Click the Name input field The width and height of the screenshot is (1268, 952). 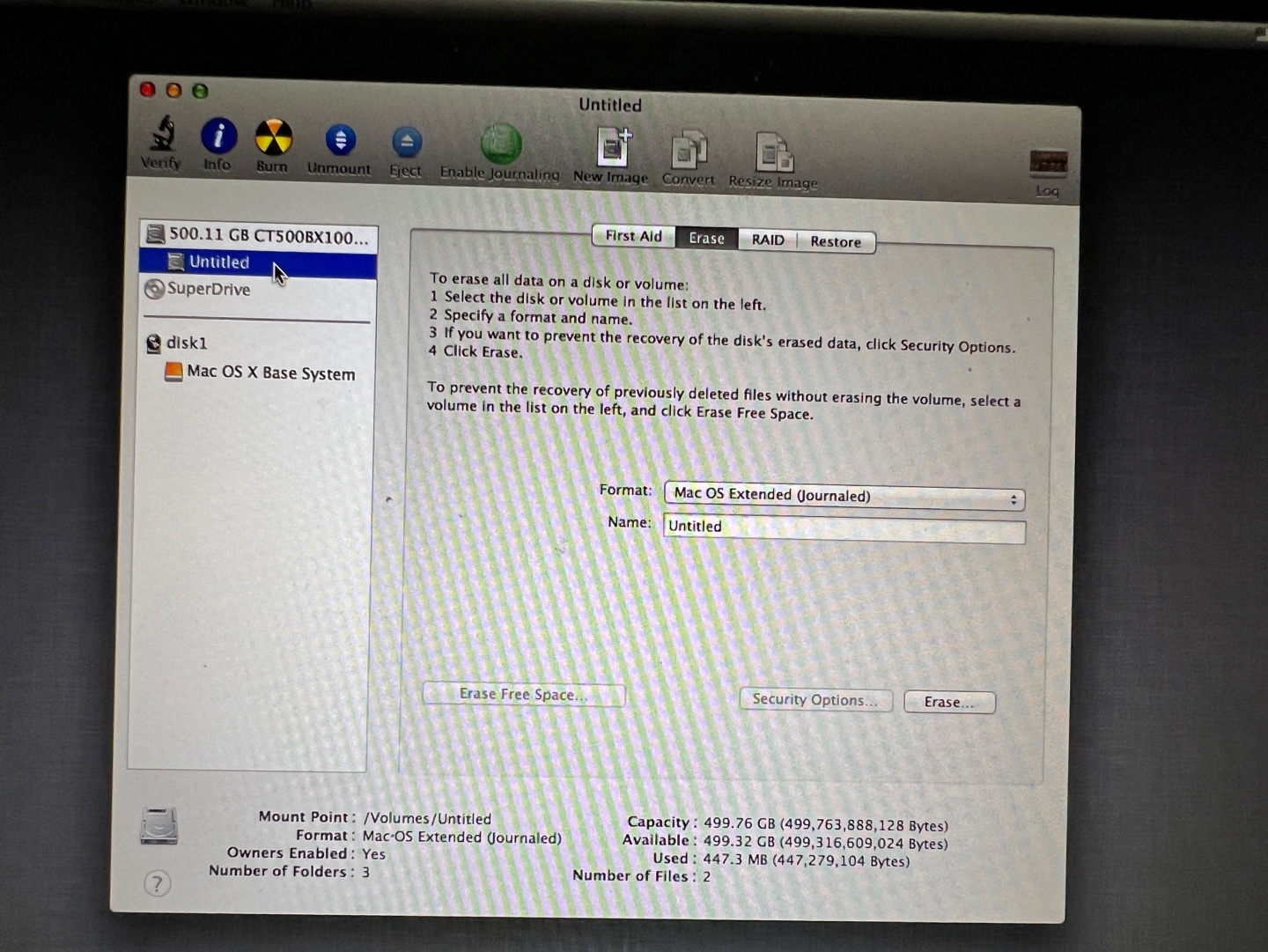pos(844,528)
